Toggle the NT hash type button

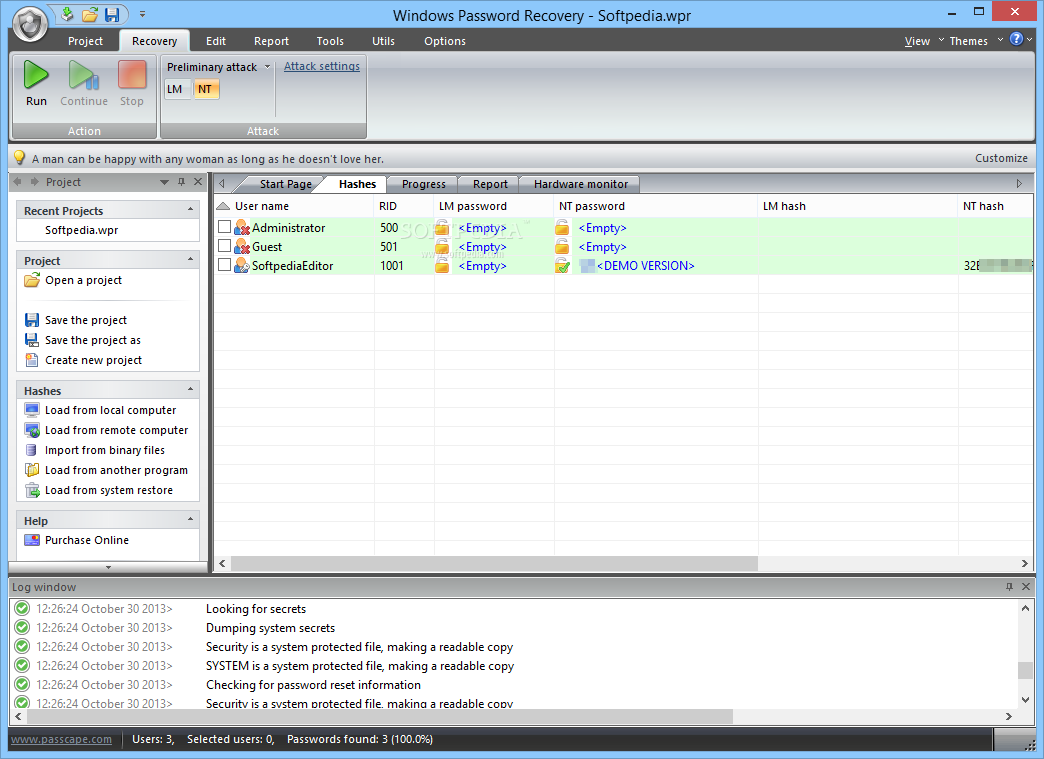(x=206, y=89)
